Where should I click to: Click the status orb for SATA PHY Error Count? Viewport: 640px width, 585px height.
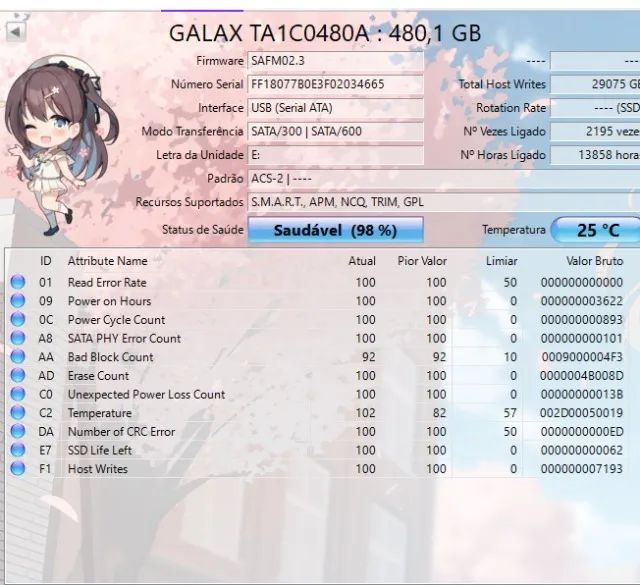[18, 338]
